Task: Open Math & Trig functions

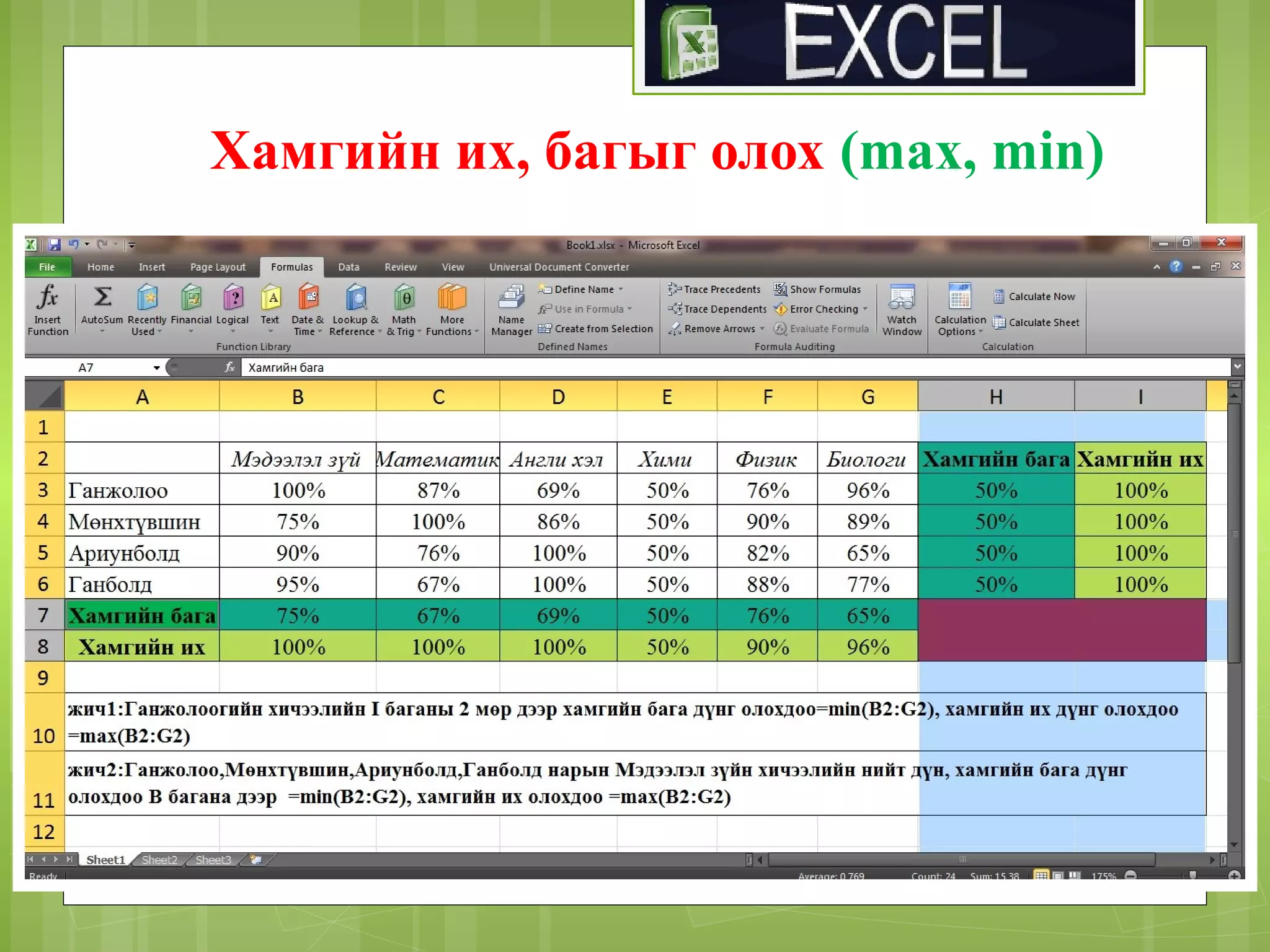Action: tap(404, 309)
